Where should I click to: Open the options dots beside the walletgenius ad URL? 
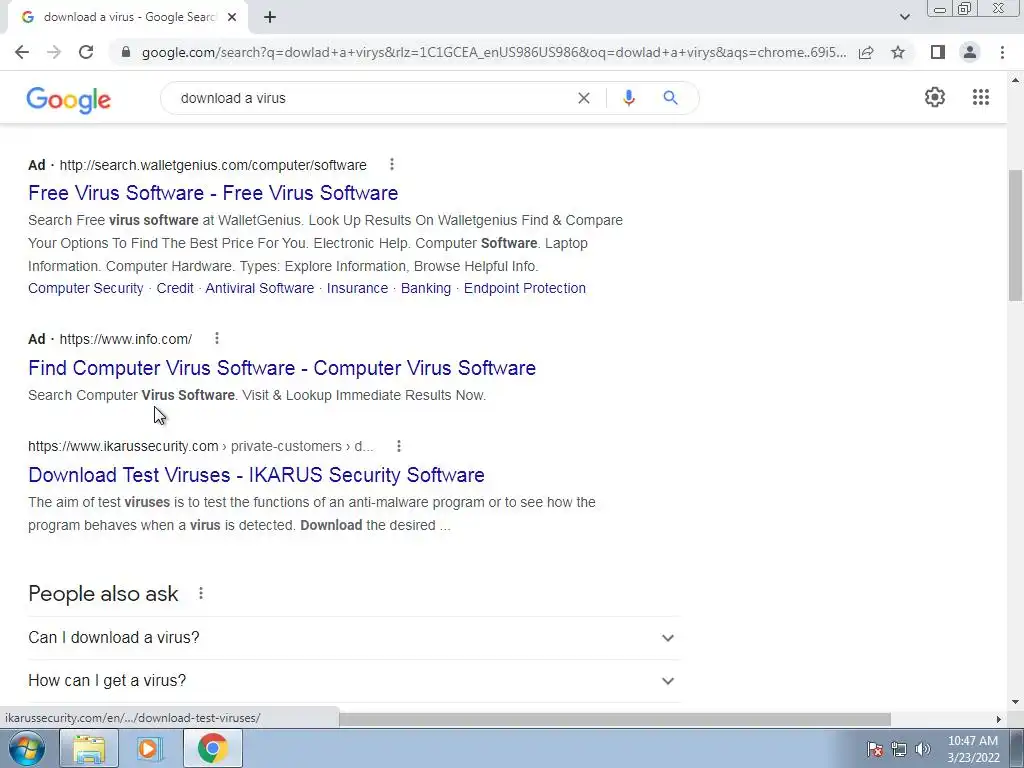[x=392, y=165]
